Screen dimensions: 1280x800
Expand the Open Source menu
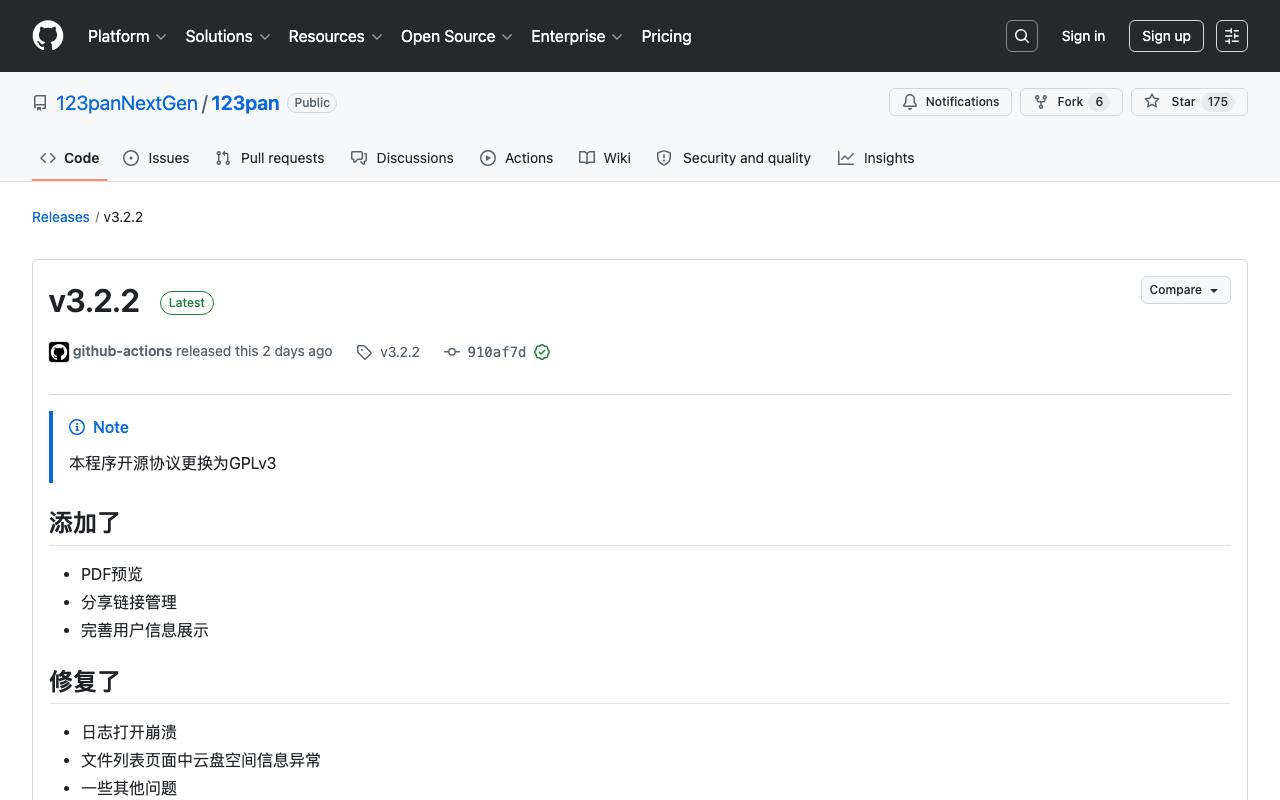point(457,36)
